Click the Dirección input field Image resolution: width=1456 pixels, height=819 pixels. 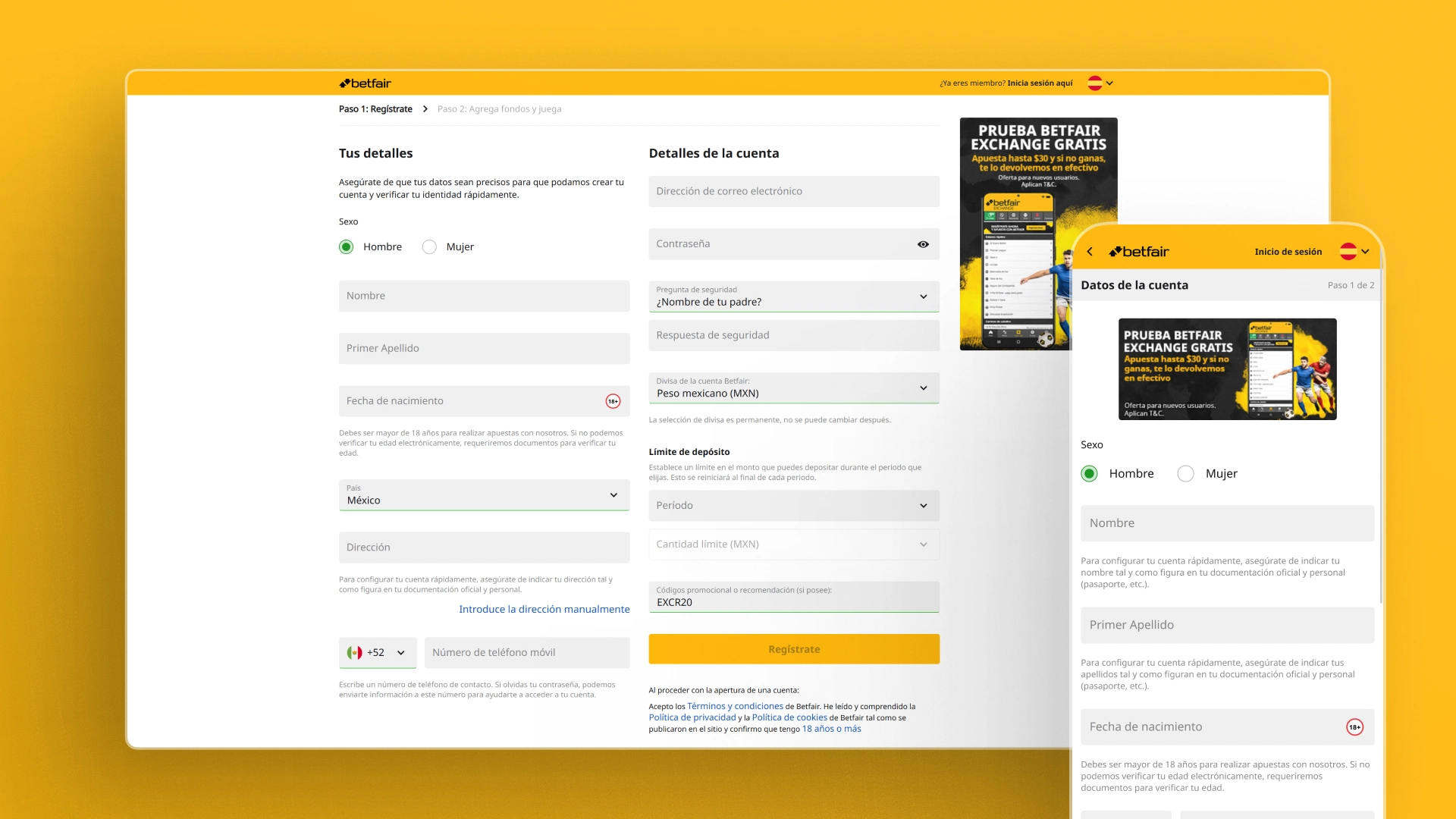484,548
